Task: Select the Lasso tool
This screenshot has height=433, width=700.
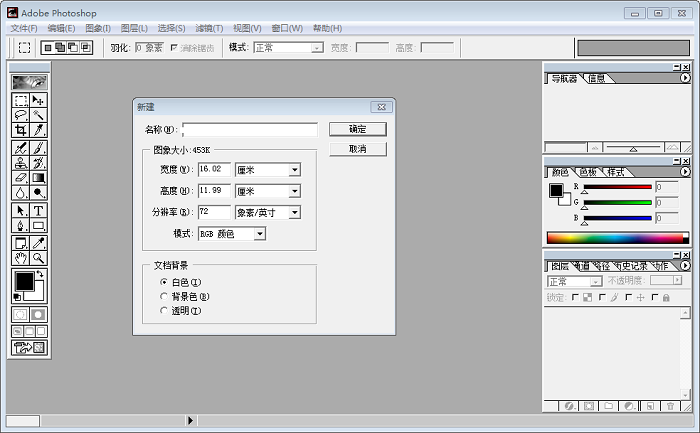Action: click(x=21, y=115)
